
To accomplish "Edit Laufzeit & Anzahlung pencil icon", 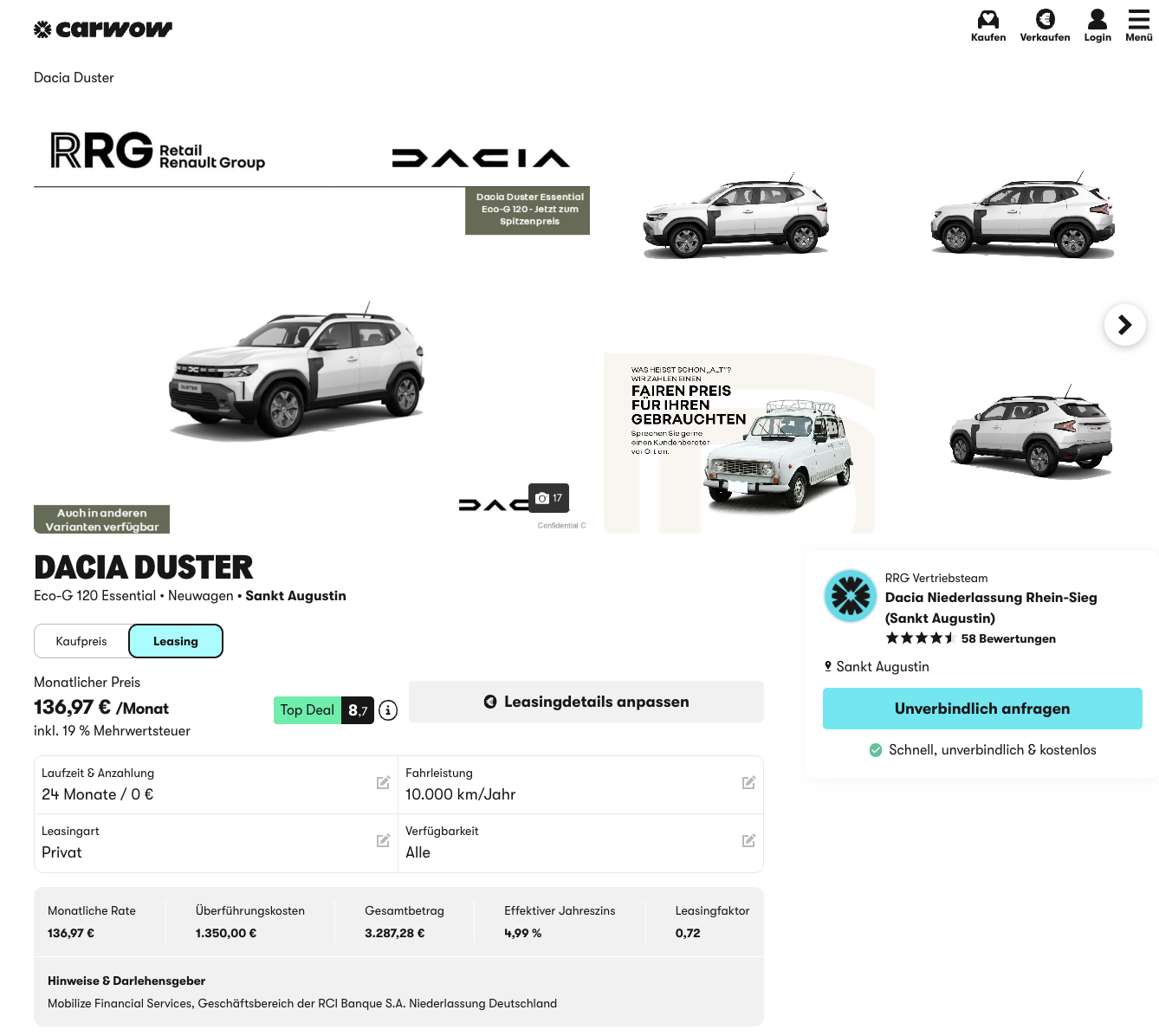I will [383, 782].
